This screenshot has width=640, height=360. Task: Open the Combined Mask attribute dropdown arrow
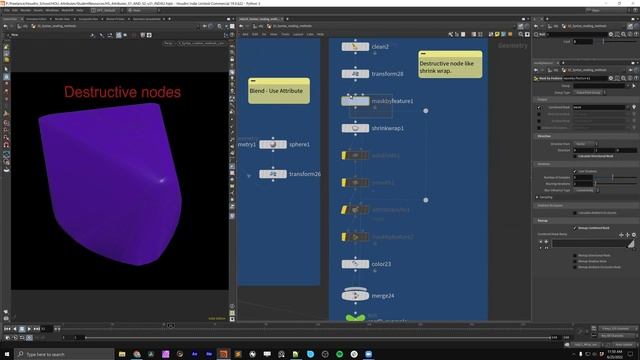(x=628, y=107)
